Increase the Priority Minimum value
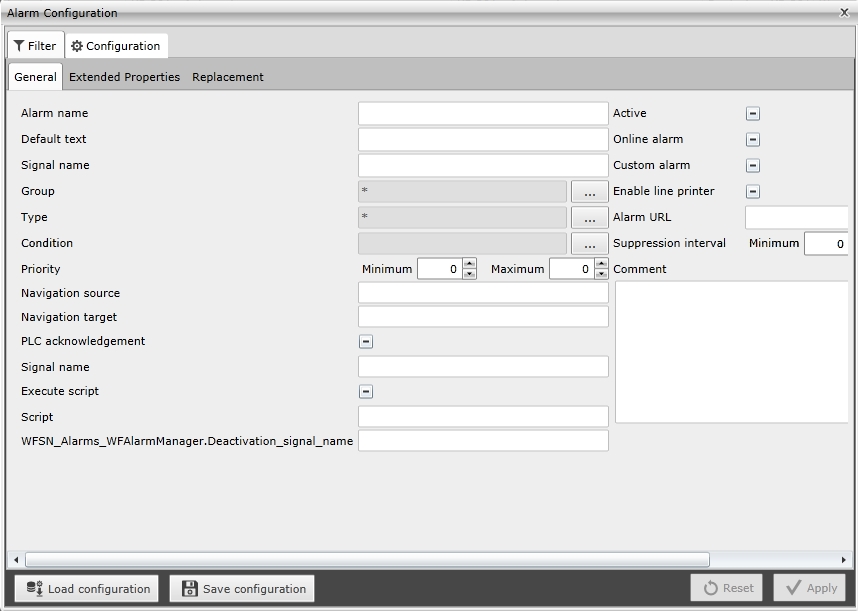 [x=469, y=264]
